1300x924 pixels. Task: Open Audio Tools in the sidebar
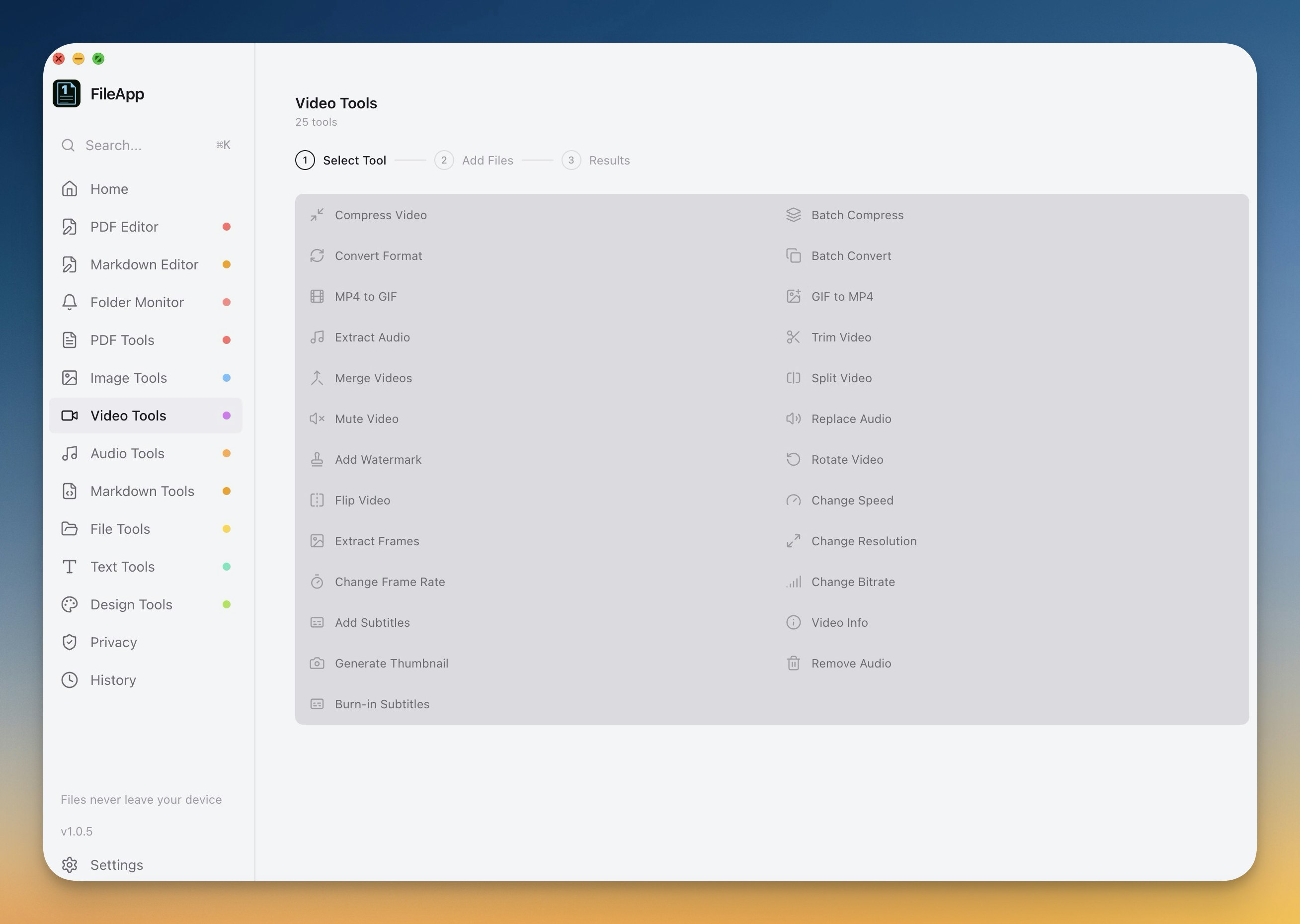127,453
